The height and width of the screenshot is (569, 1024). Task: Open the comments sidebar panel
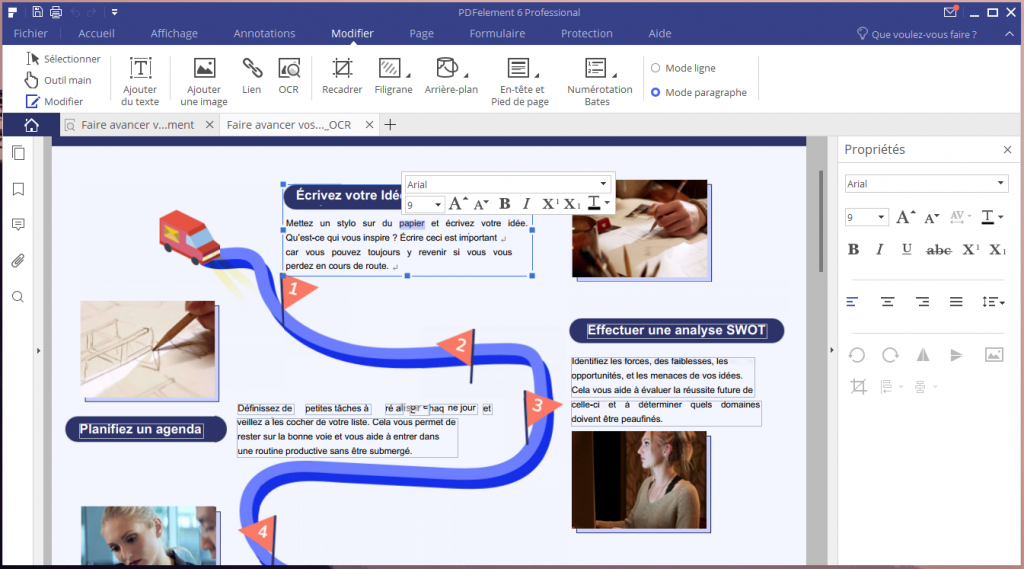click(x=18, y=224)
